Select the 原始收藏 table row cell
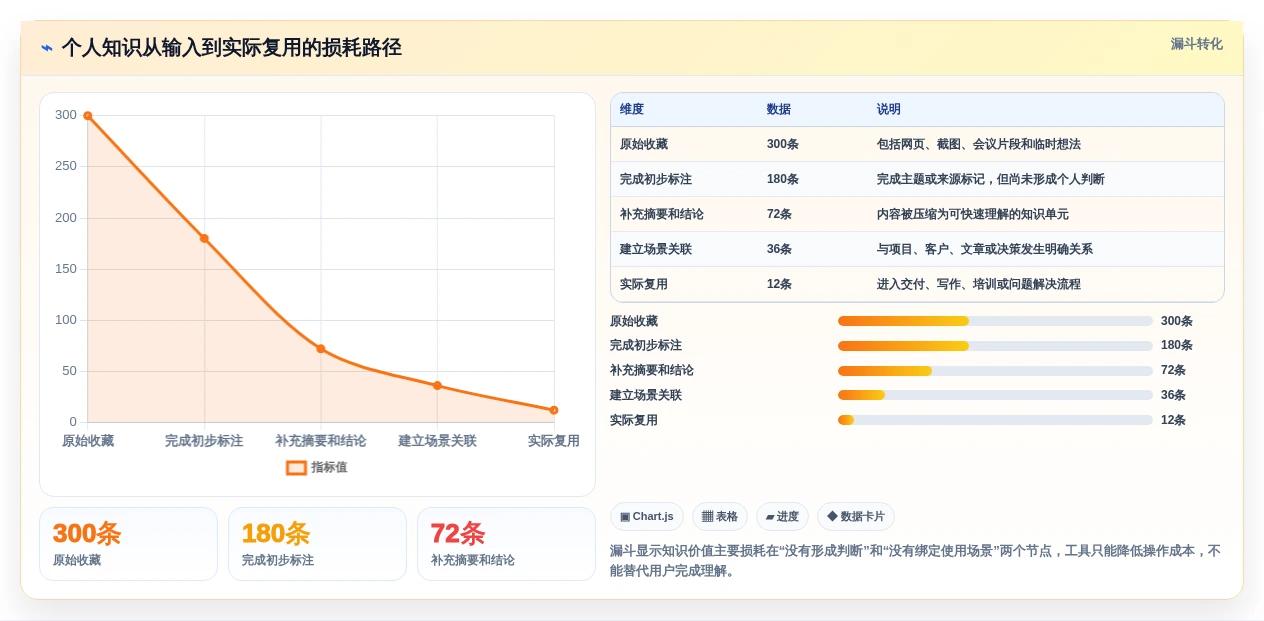Screen dimensions: 1264x621 644,144
